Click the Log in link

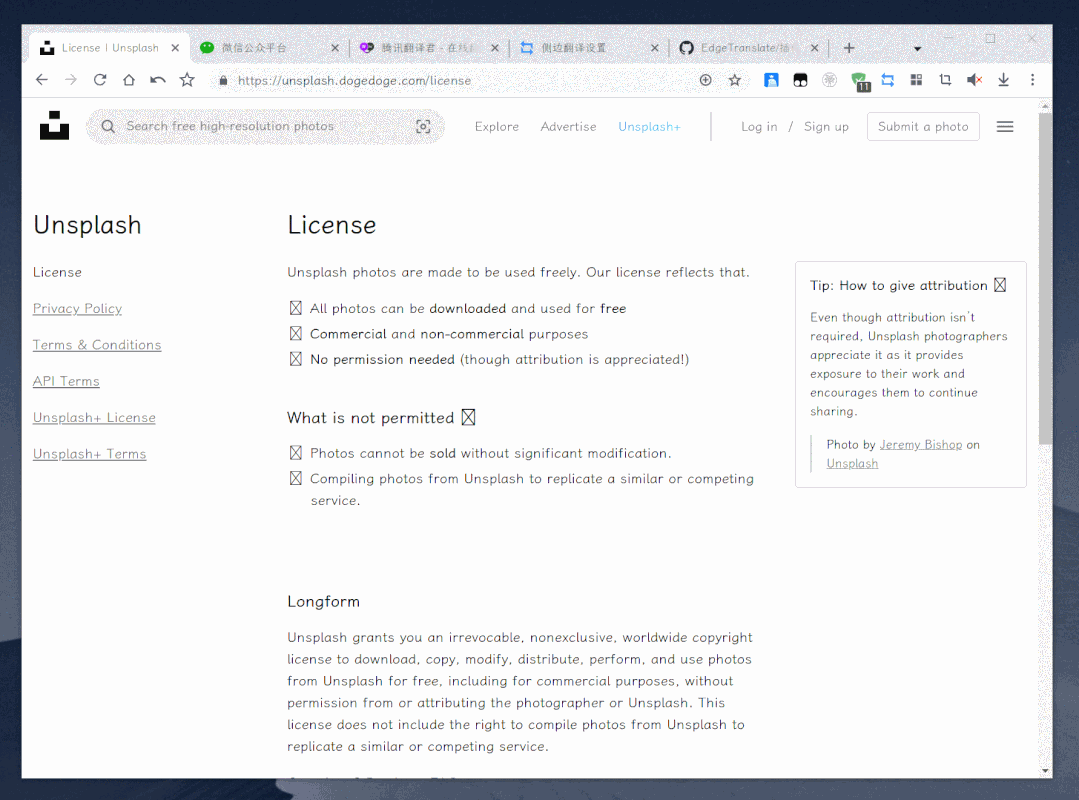tap(759, 127)
